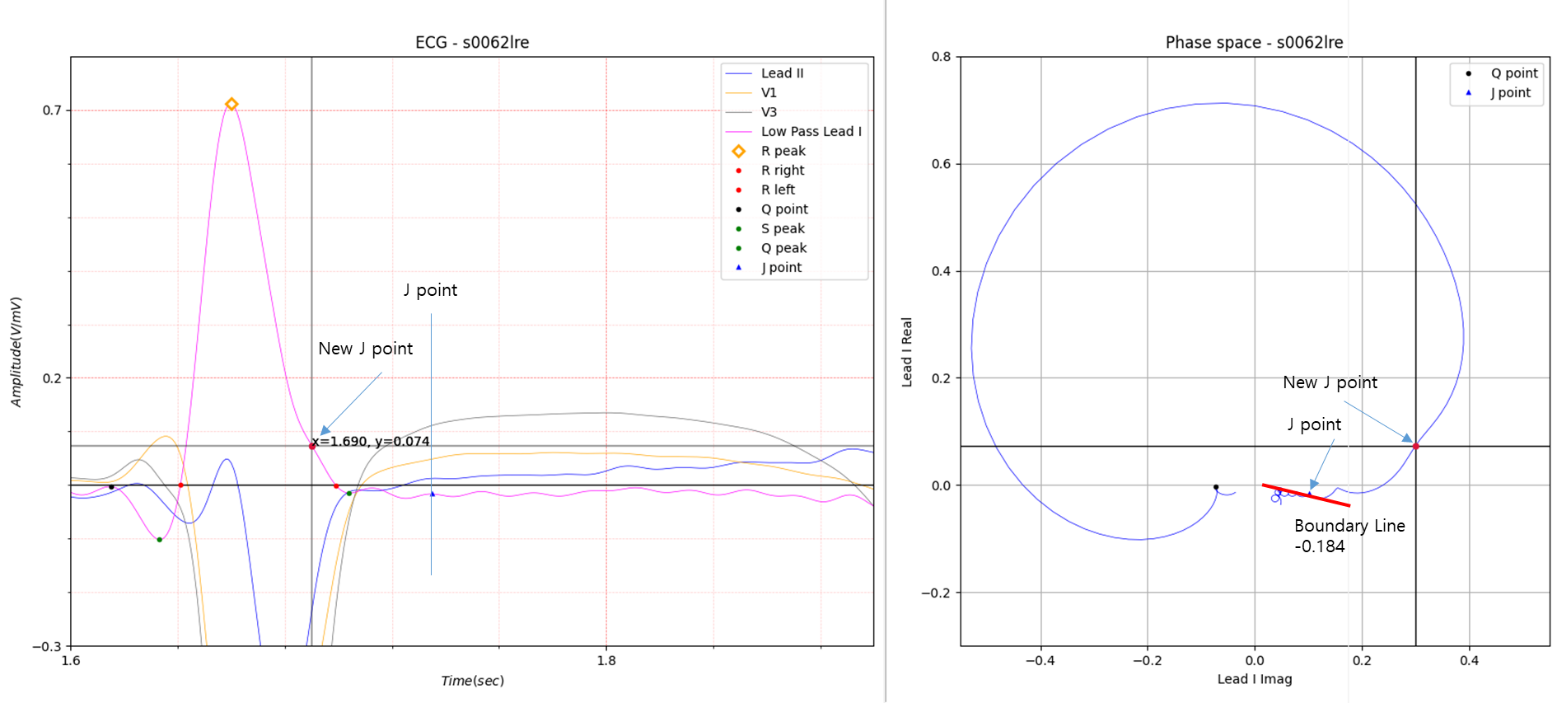
Task: Click the "Lead I Real" y-axis label
Action: tap(909, 352)
